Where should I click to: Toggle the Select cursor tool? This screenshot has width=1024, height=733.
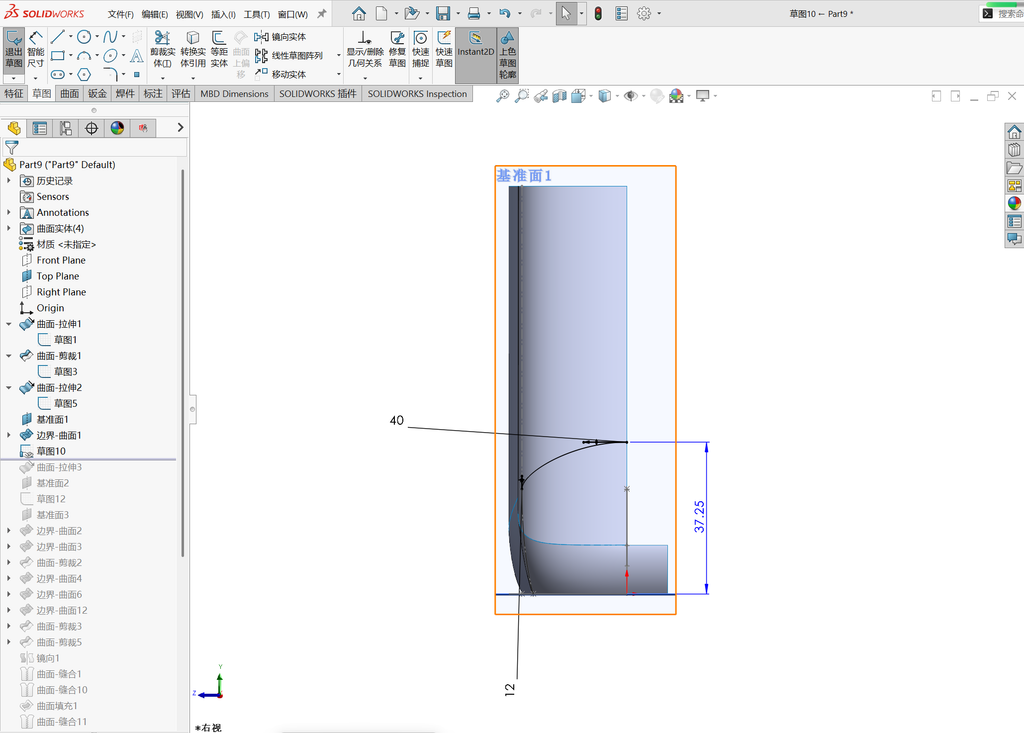566,13
